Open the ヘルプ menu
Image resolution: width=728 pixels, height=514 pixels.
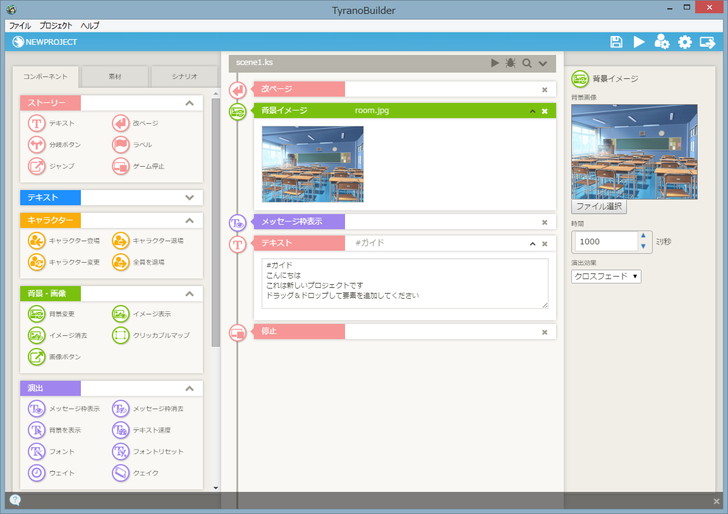pyautogui.click(x=90, y=26)
